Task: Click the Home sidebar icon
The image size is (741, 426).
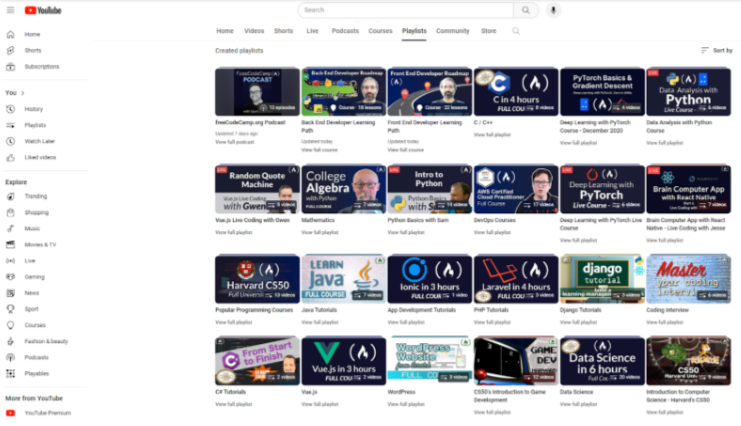Action: point(10,34)
